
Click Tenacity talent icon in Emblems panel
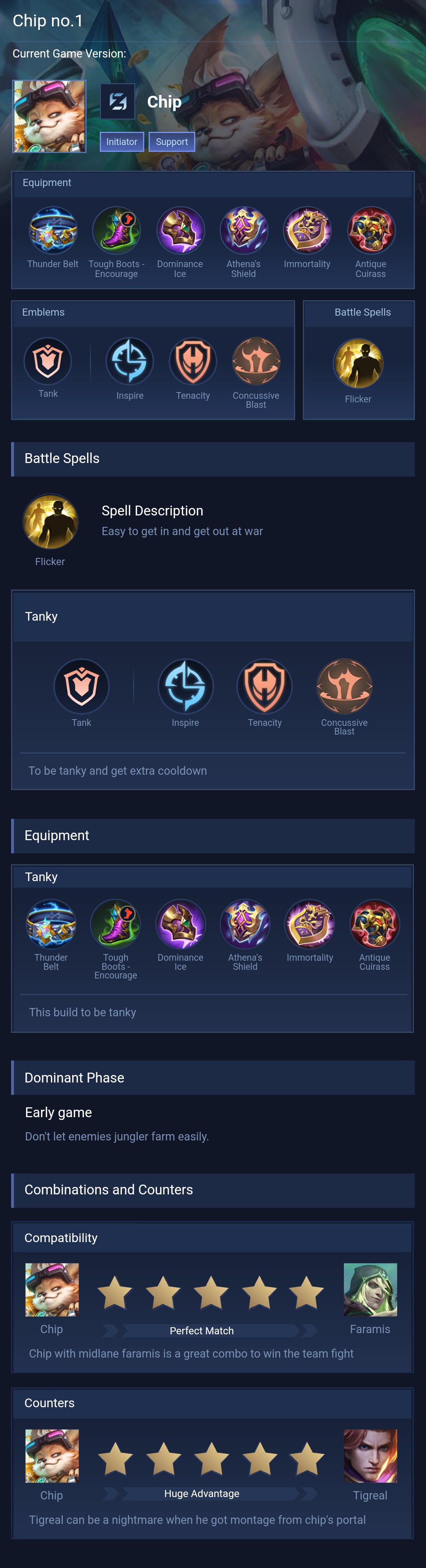193,361
